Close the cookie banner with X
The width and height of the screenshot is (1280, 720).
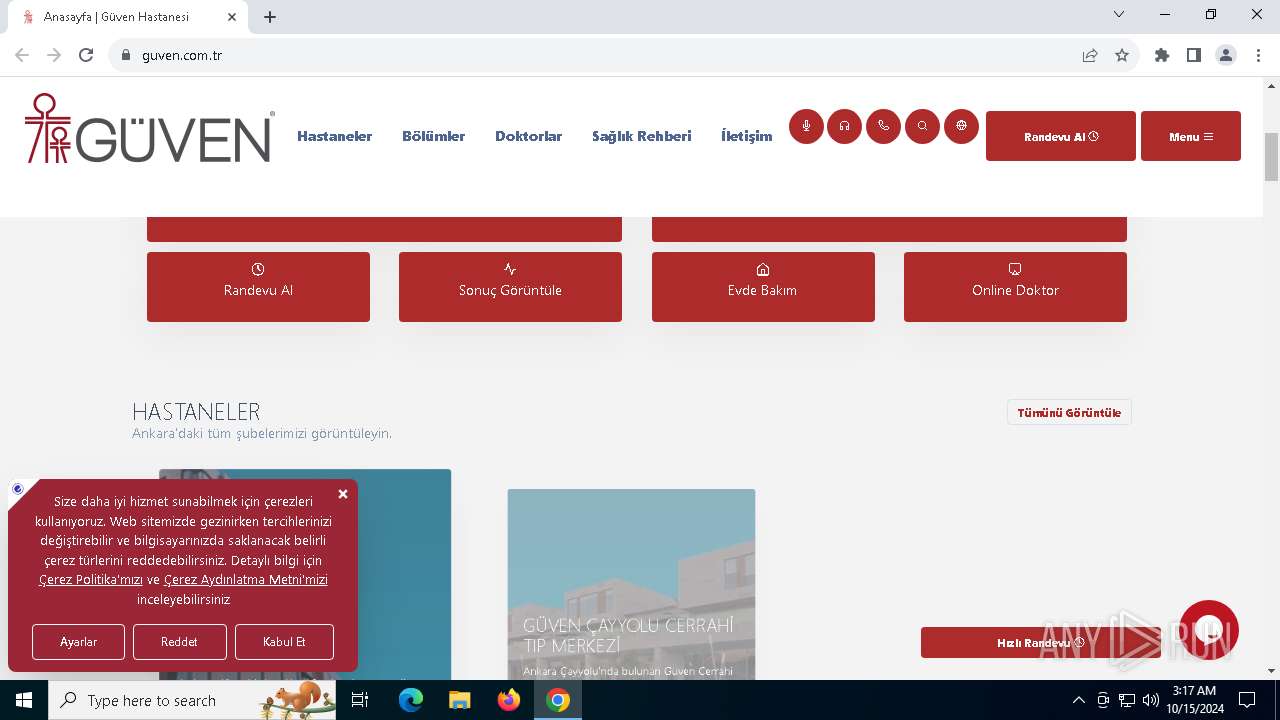(343, 494)
